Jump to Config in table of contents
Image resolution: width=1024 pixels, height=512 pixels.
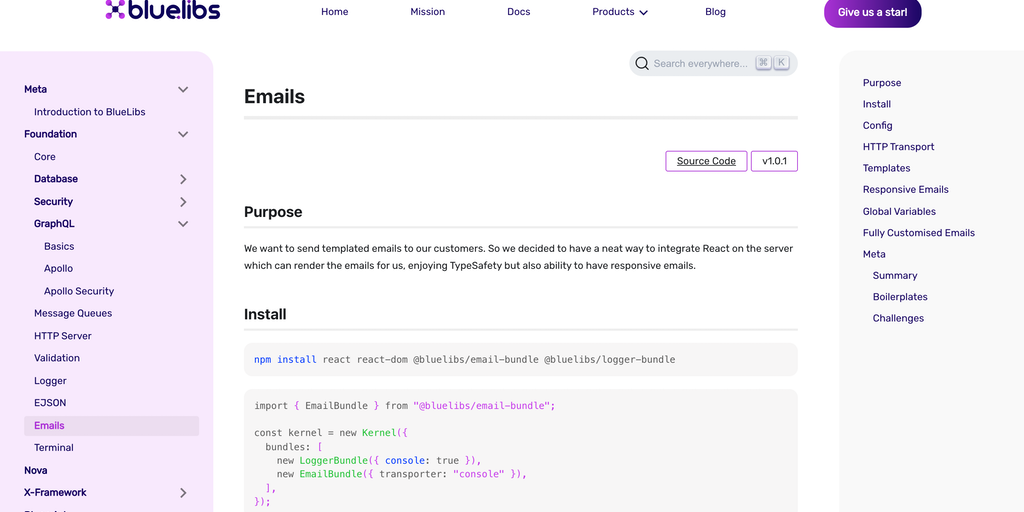pyautogui.click(x=877, y=125)
